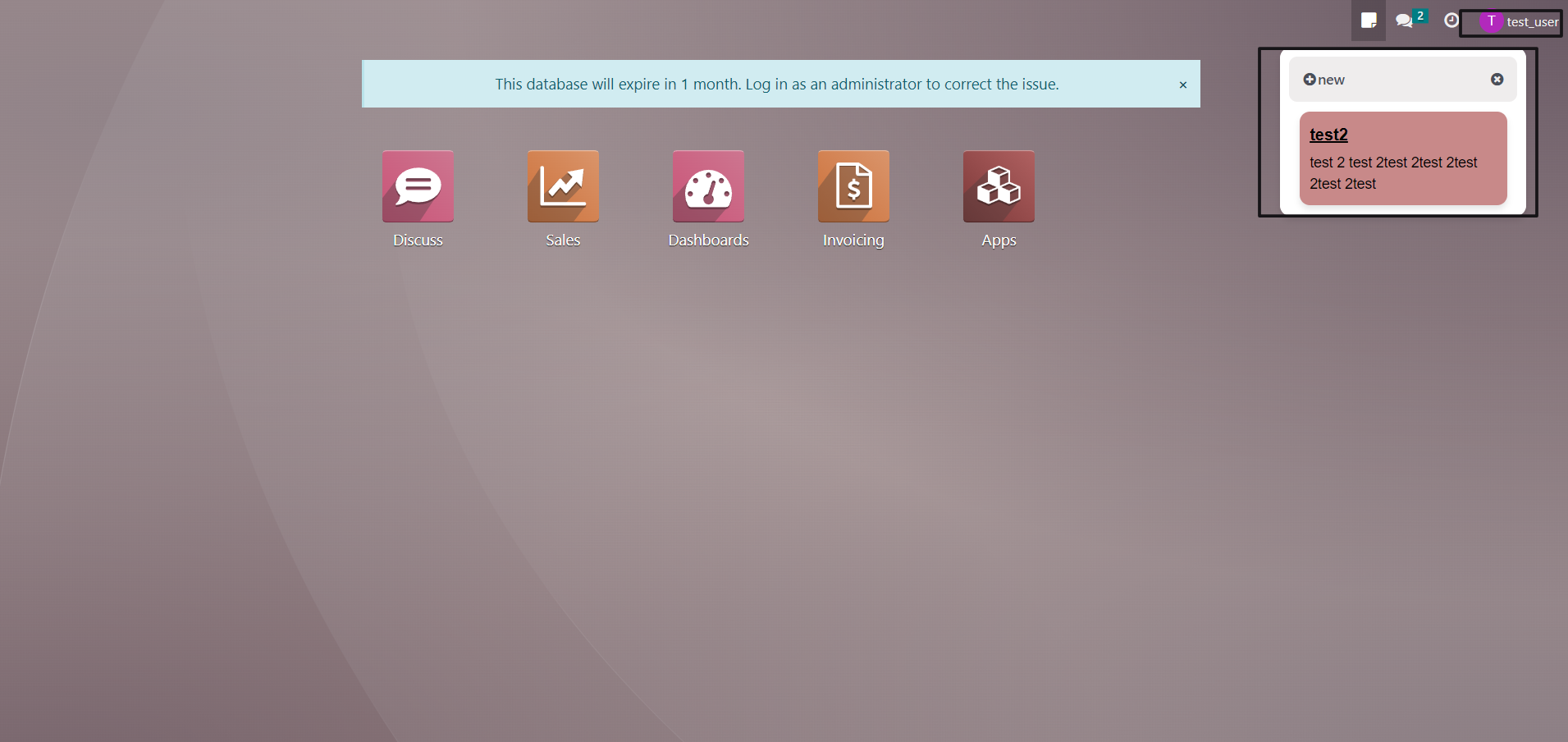Click the database expiry message text
The height and width of the screenshot is (742, 1568).
pyautogui.click(x=777, y=84)
